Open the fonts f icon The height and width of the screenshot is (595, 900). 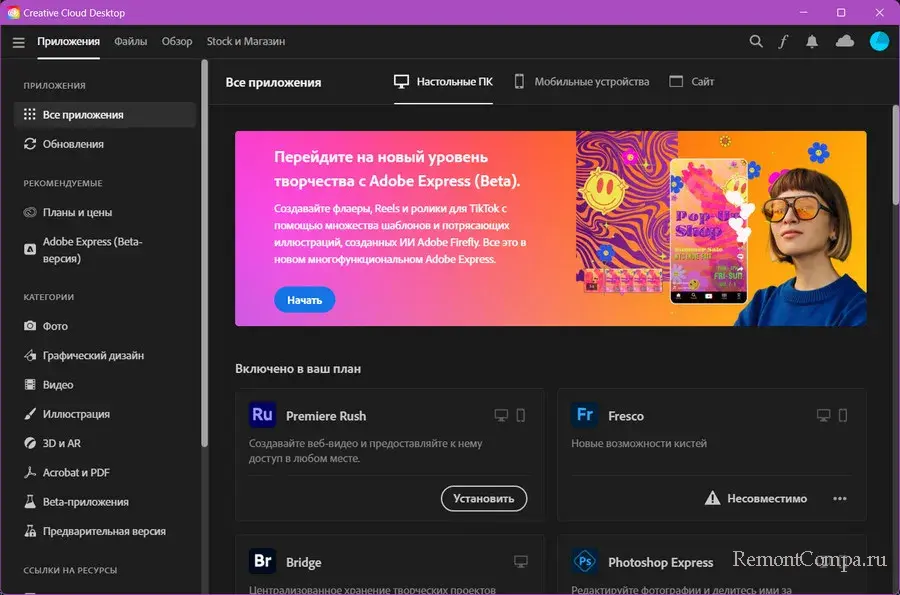[783, 41]
